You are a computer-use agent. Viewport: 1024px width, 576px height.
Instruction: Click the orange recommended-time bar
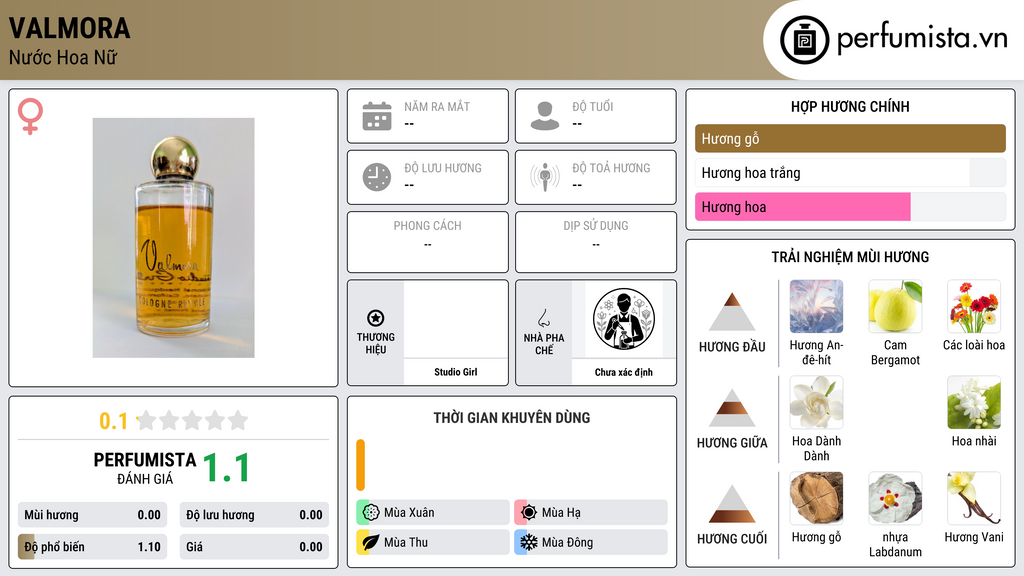tap(360, 465)
